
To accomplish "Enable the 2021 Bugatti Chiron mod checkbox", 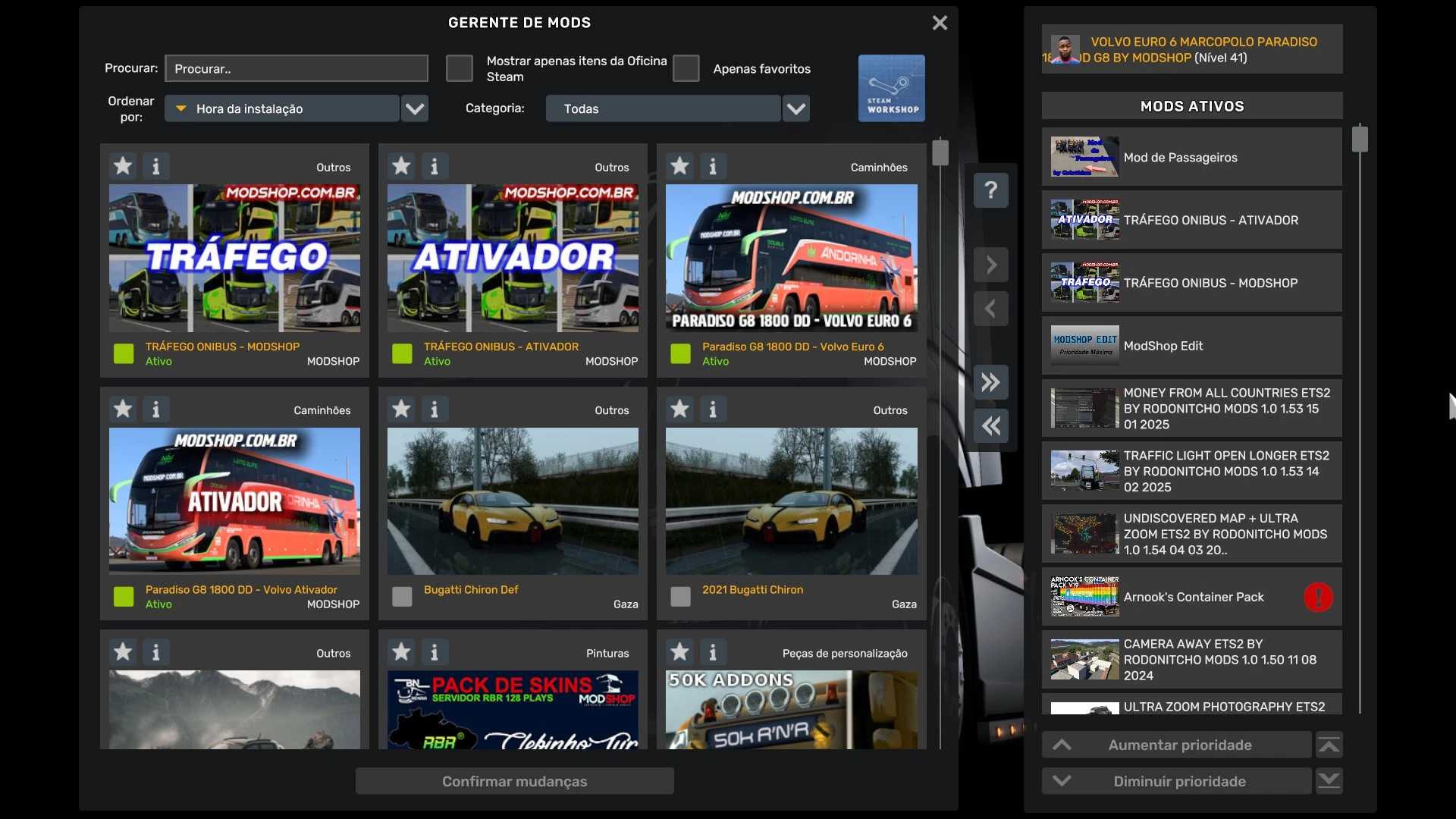I will (680, 597).
